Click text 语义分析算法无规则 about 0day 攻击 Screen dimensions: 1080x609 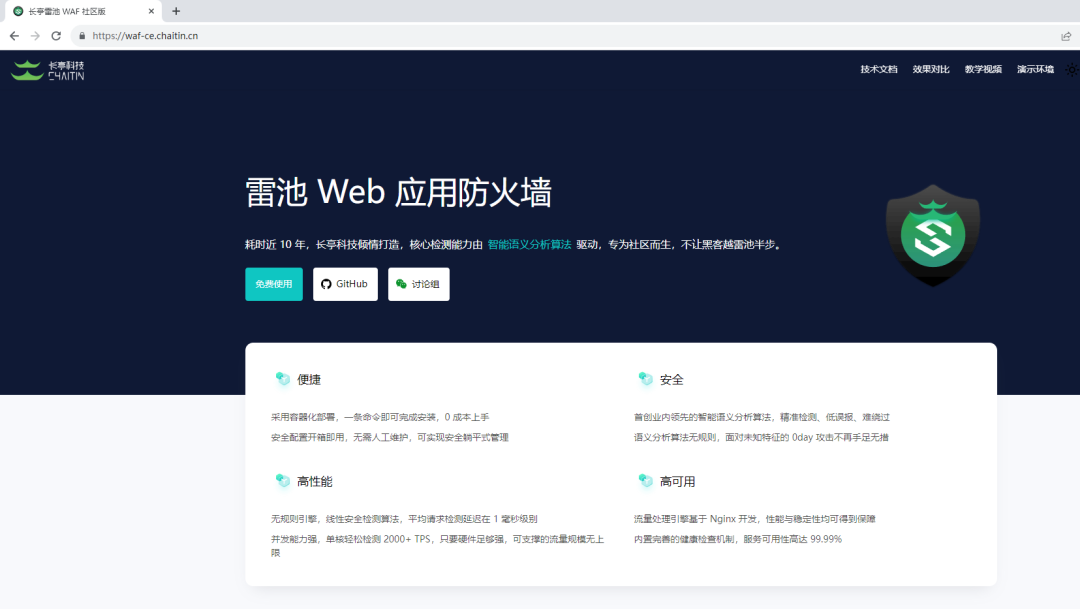coord(761,437)
